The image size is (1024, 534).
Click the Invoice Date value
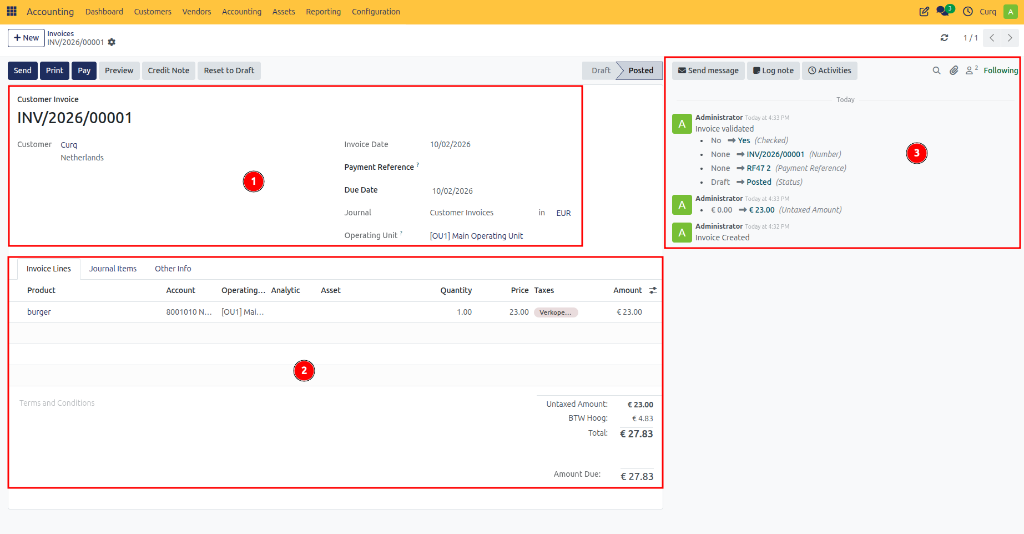pos(450,145)
